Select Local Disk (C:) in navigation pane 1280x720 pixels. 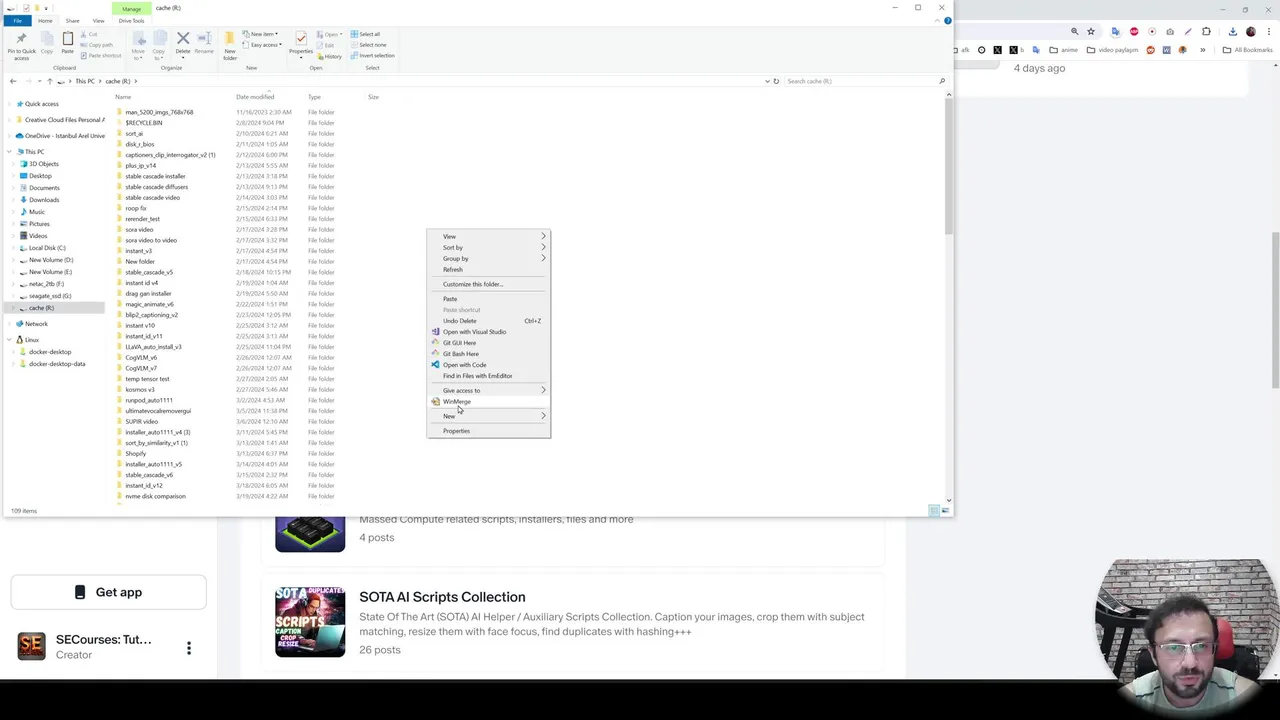(x=47, y=248)
